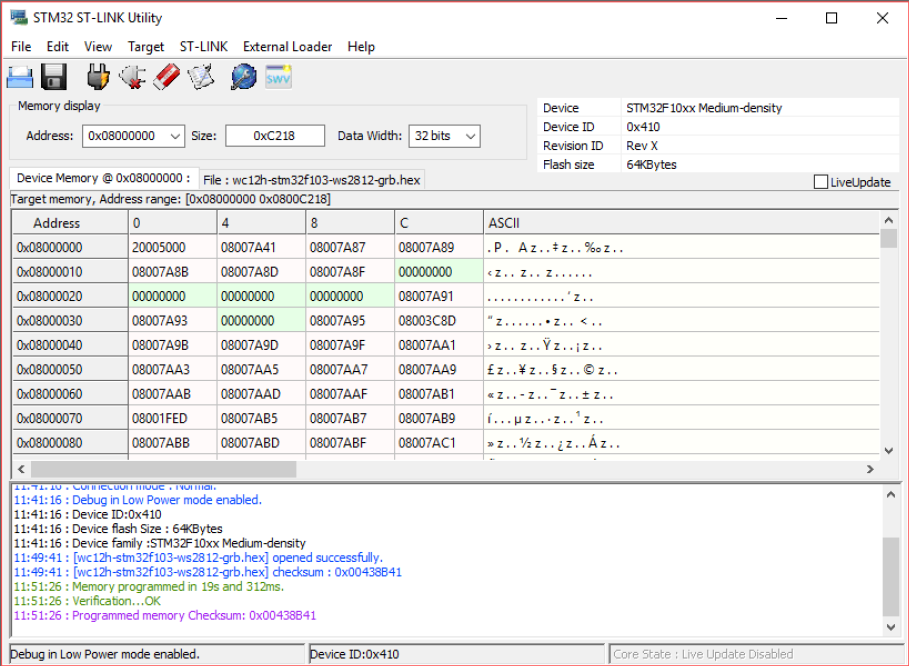Click the Full chip erase eraser icon
The width and height of the screenshot is (909, 666).
click(x=166, y=77)
